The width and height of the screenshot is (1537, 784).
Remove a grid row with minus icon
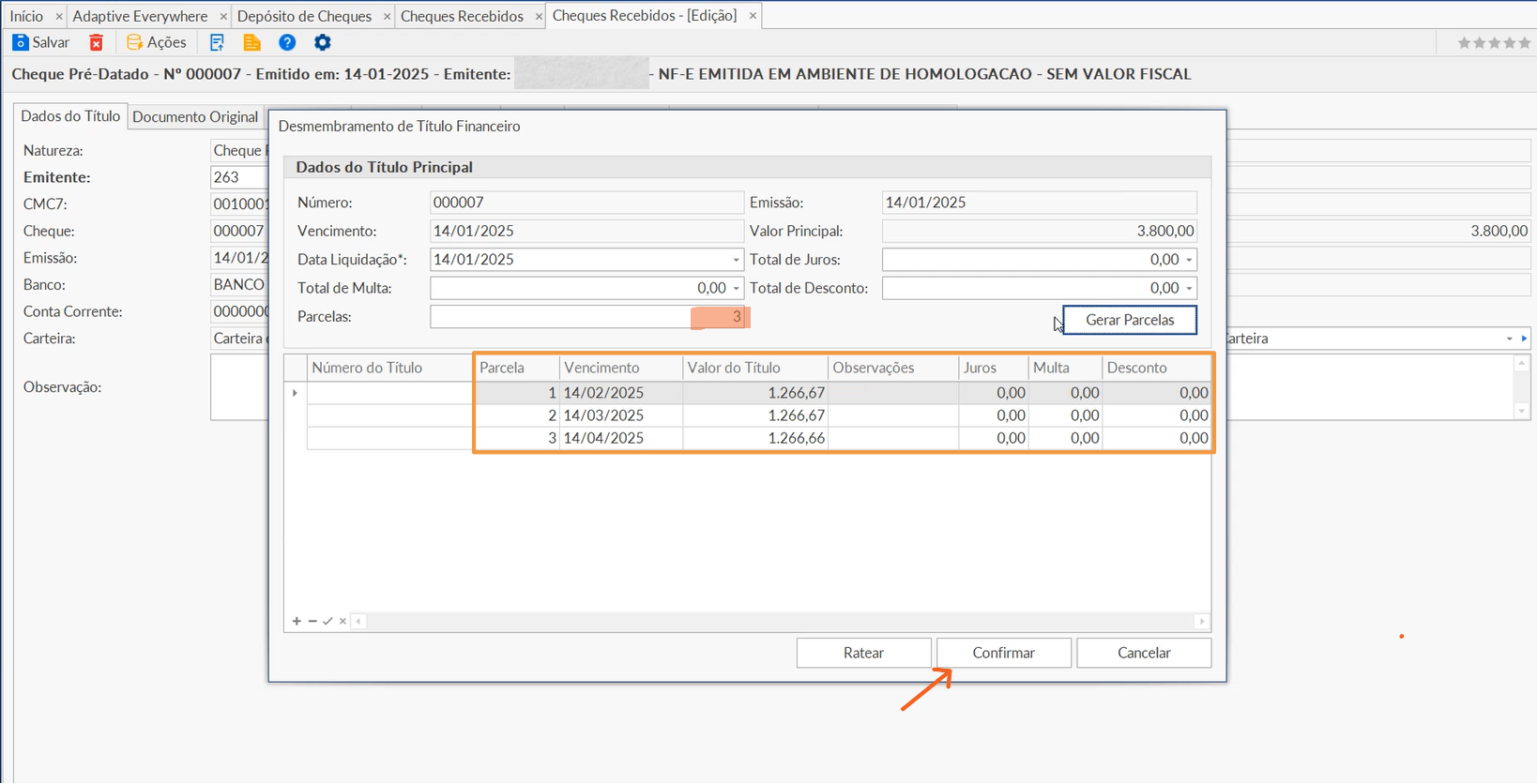(x=312, y=621)
